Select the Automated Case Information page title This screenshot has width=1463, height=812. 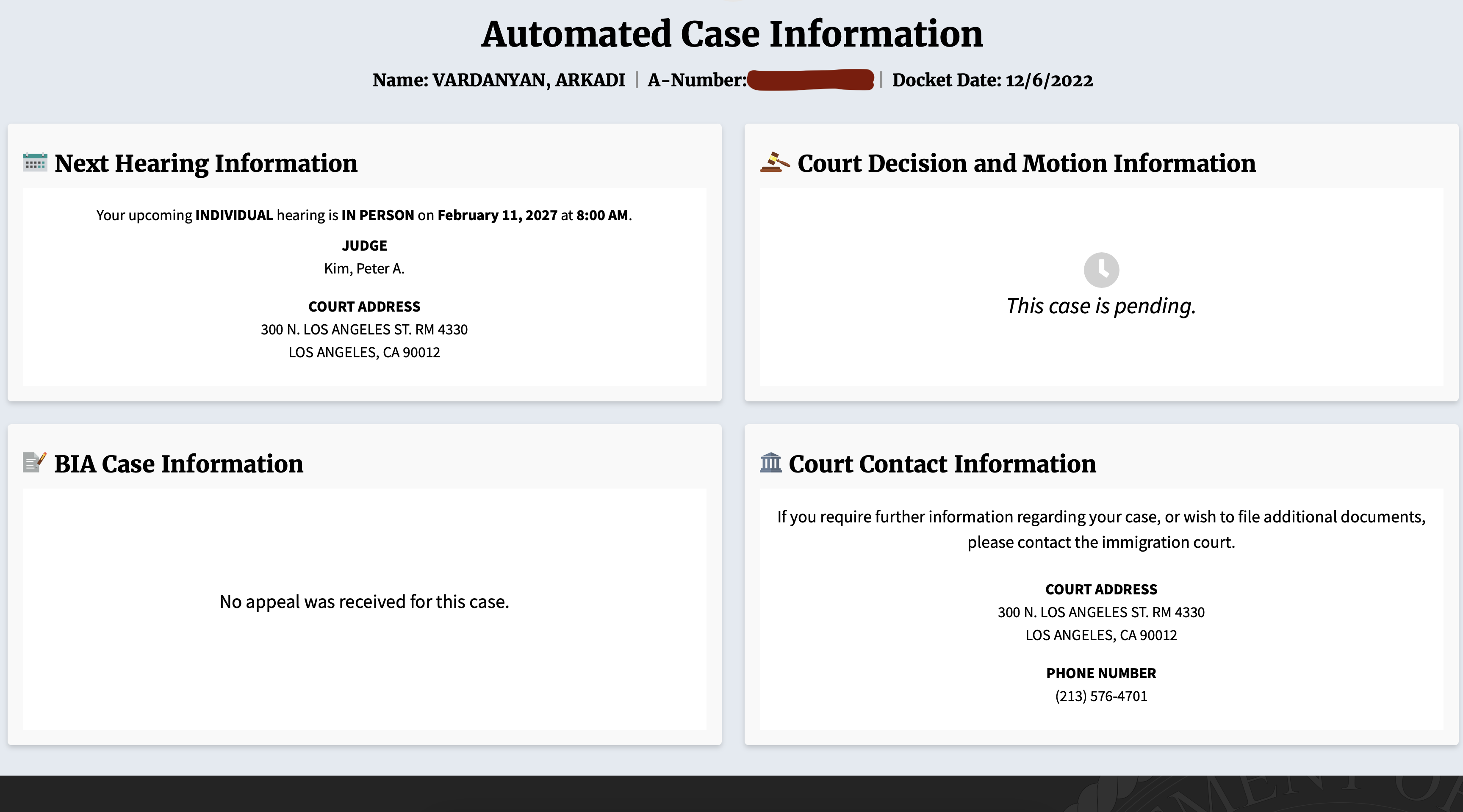click(732, 34)
